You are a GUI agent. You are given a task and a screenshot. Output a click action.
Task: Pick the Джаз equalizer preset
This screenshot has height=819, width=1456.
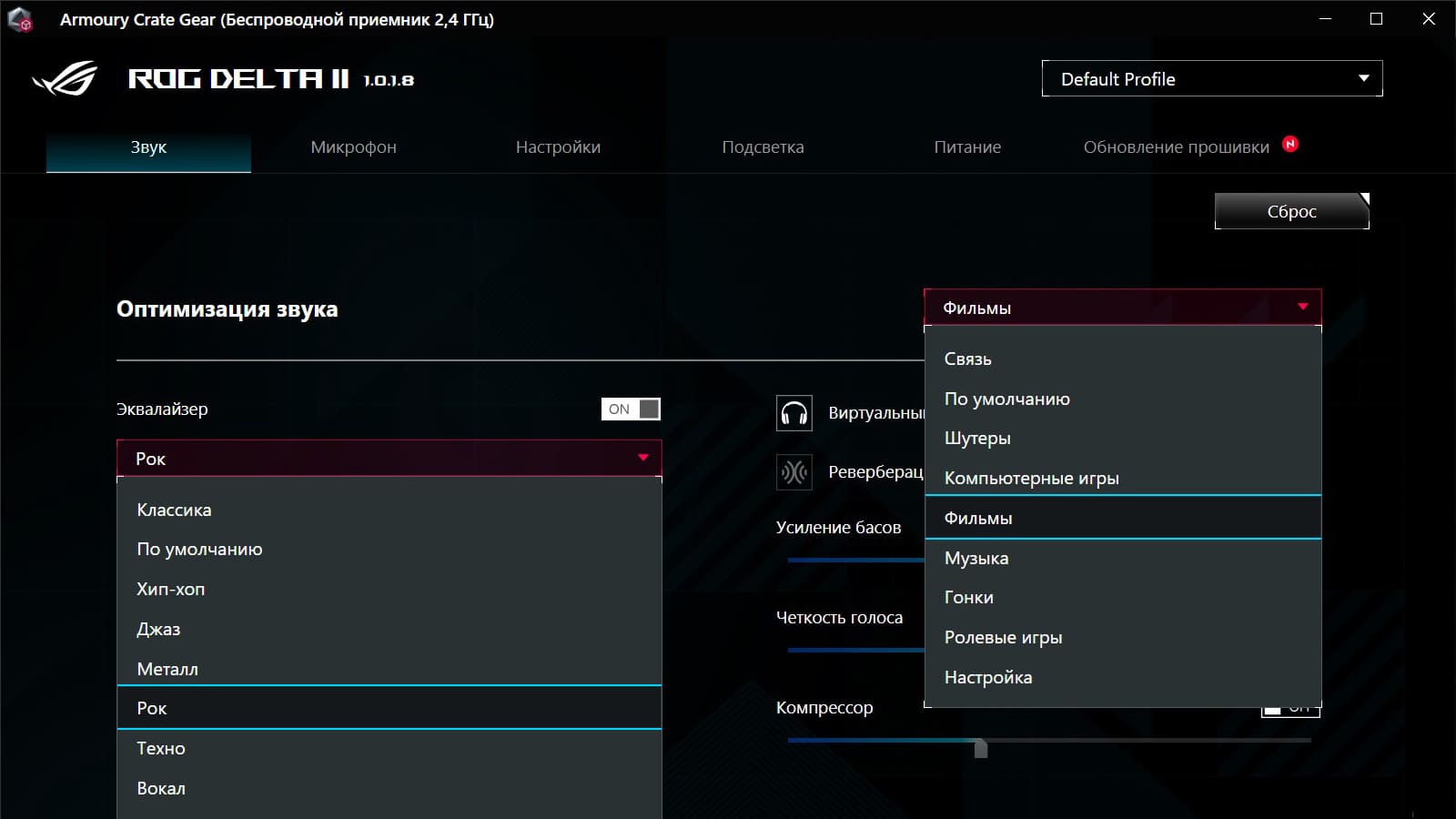389,629
